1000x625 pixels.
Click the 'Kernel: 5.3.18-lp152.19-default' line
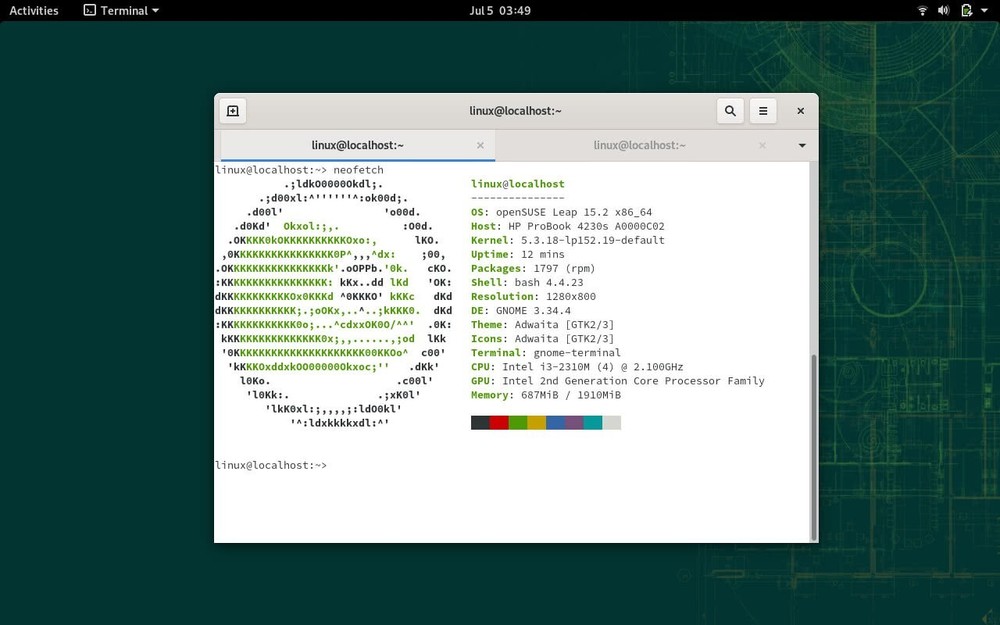568,240
